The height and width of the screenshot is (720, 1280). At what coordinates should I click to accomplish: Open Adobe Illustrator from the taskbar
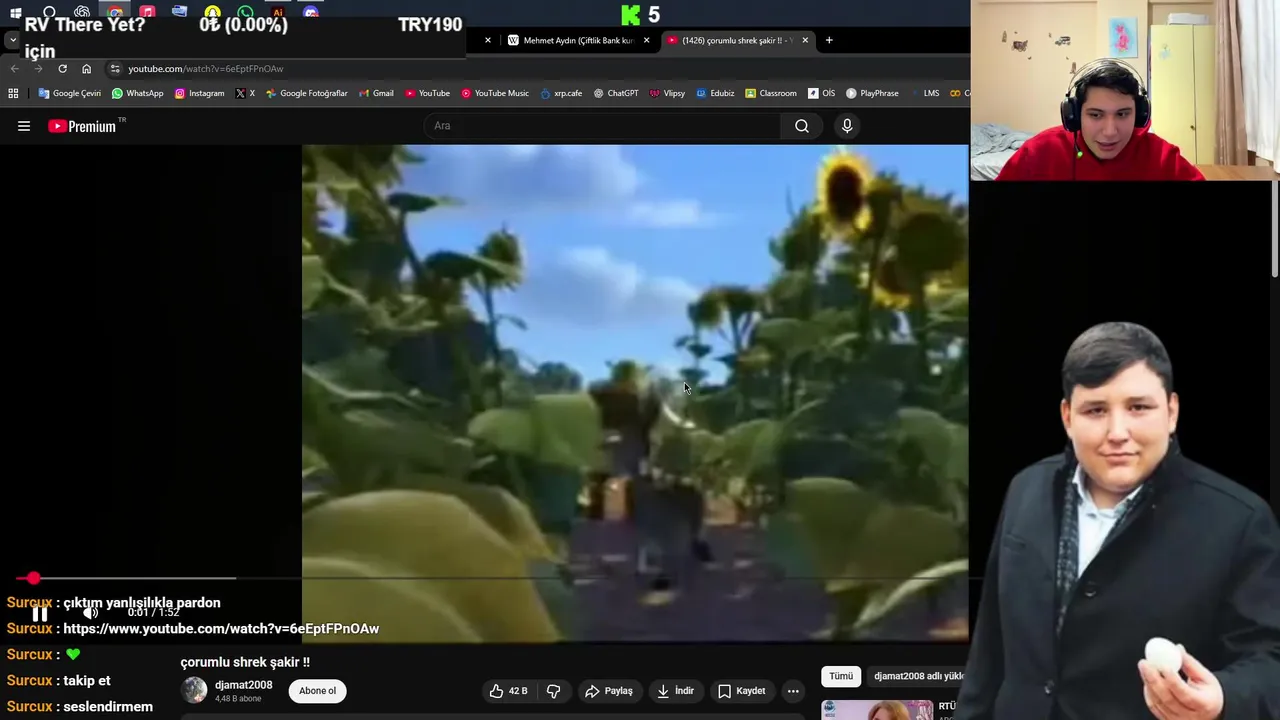[278, 13]
